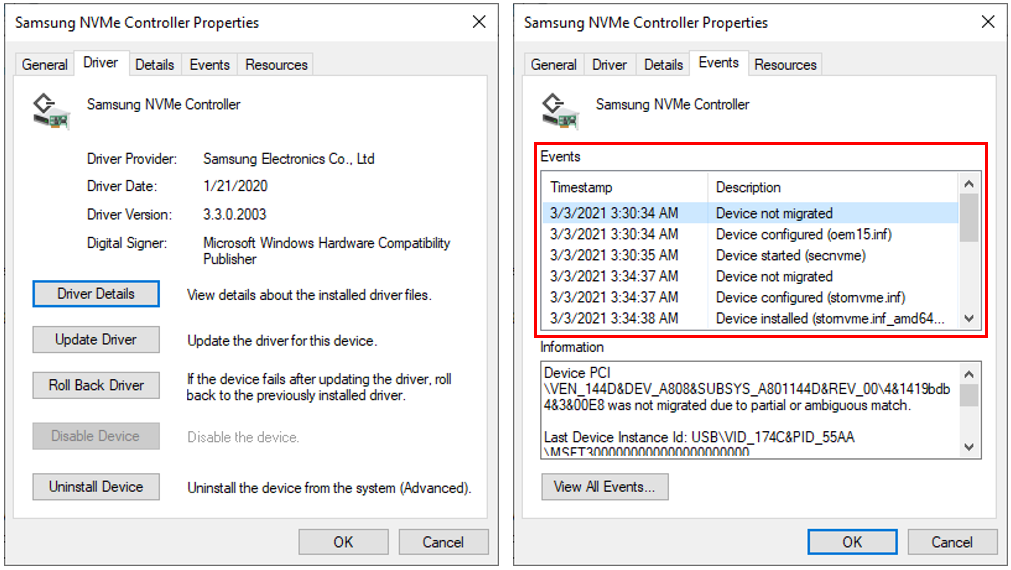Click the Microsoft Windows Hardware Compatibility Publisher signer text
1011x570 pixels.
click(x=327, y=251)
